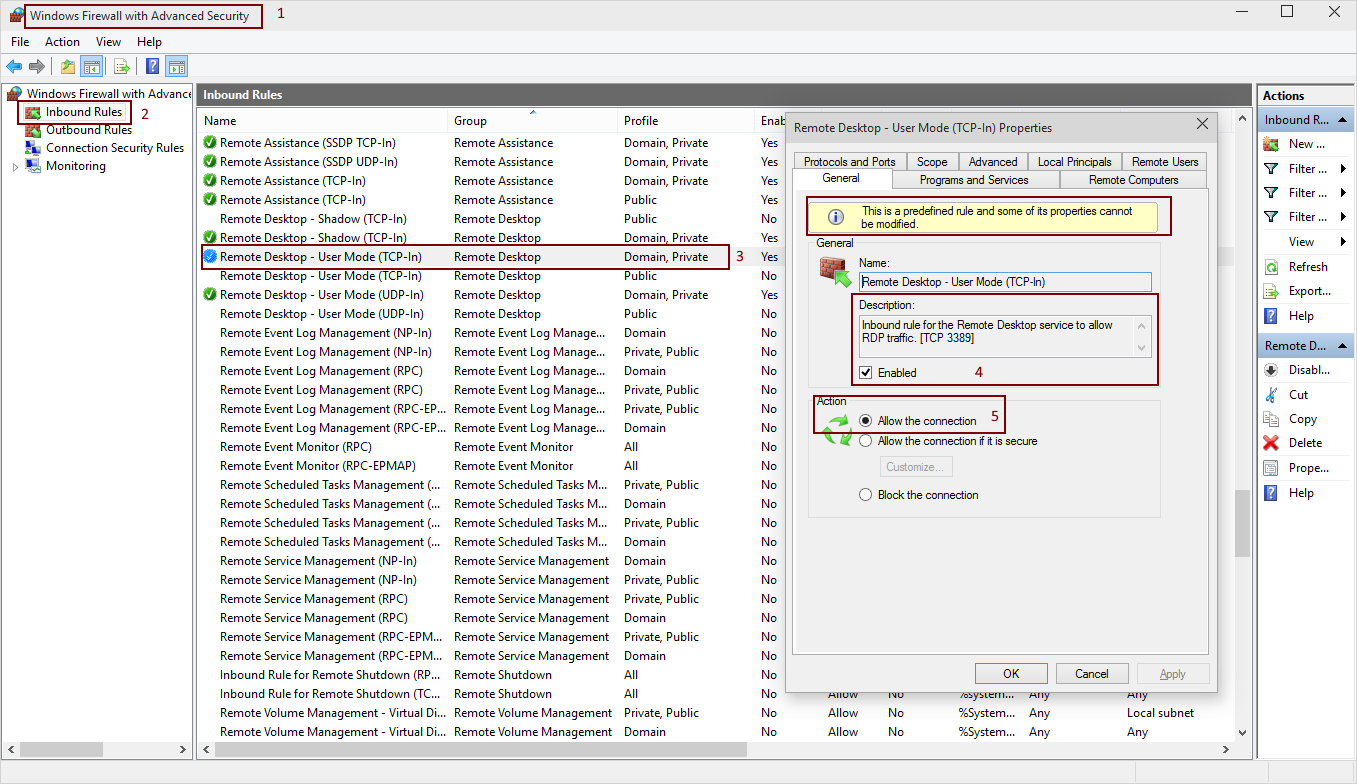Open the View submenu in Actions pane
This screenshot has width=1357, height=784.
tap(1343, 242)
